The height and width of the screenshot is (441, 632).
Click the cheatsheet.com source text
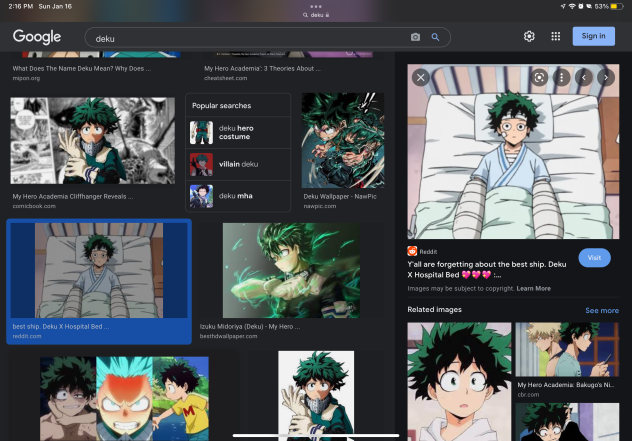225,78
